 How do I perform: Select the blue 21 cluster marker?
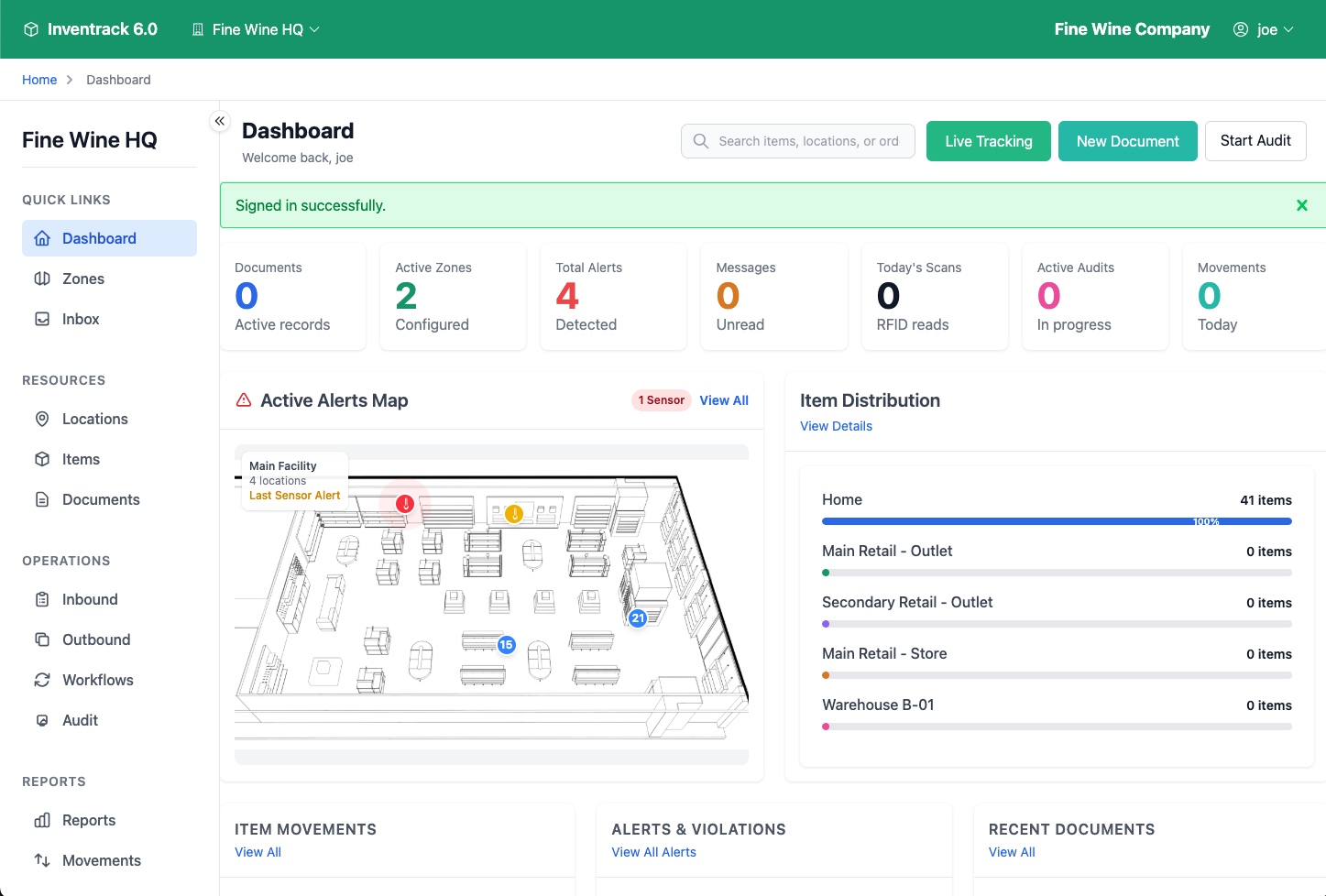[638, 618]
